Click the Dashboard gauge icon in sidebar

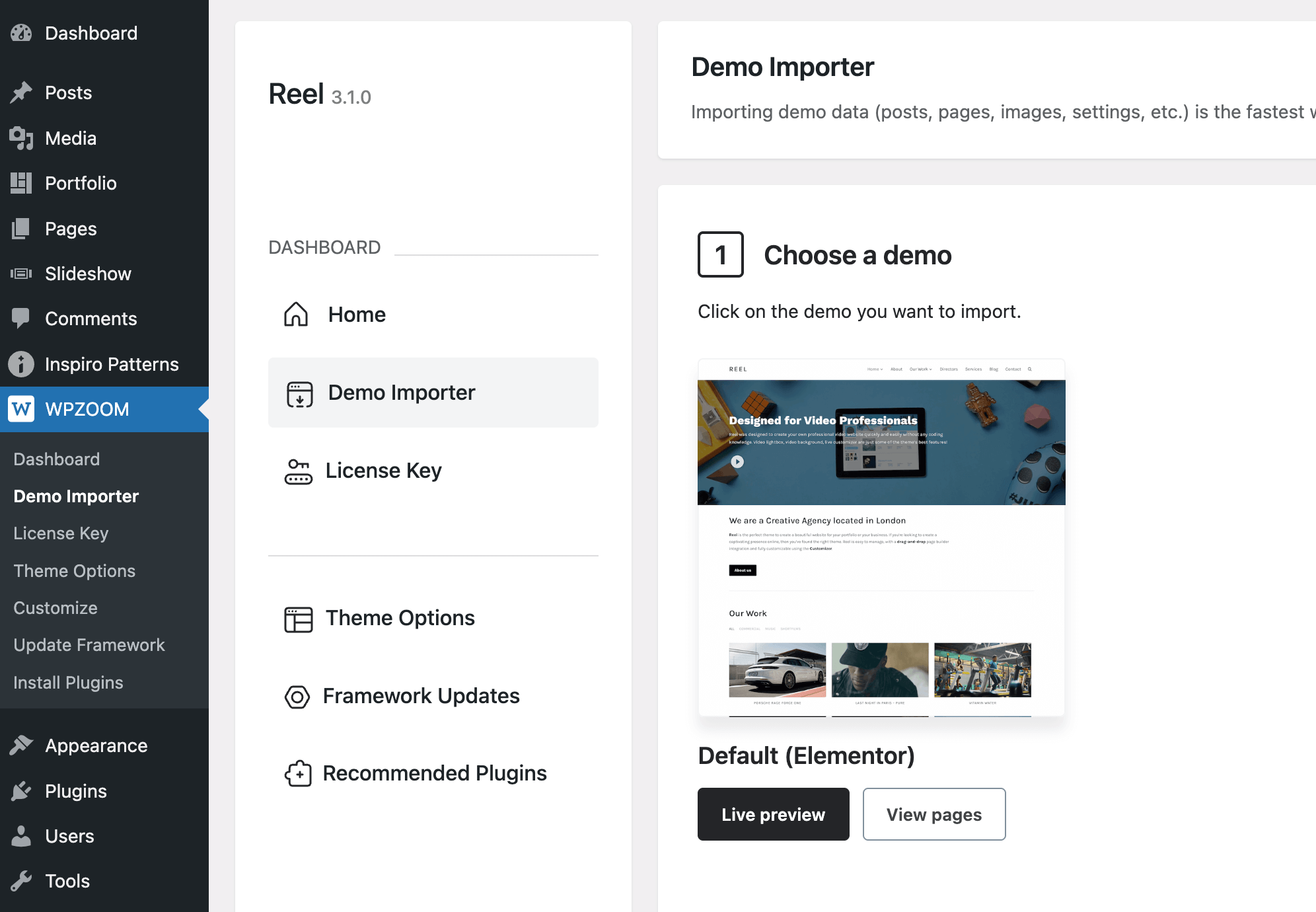(21, 33)
